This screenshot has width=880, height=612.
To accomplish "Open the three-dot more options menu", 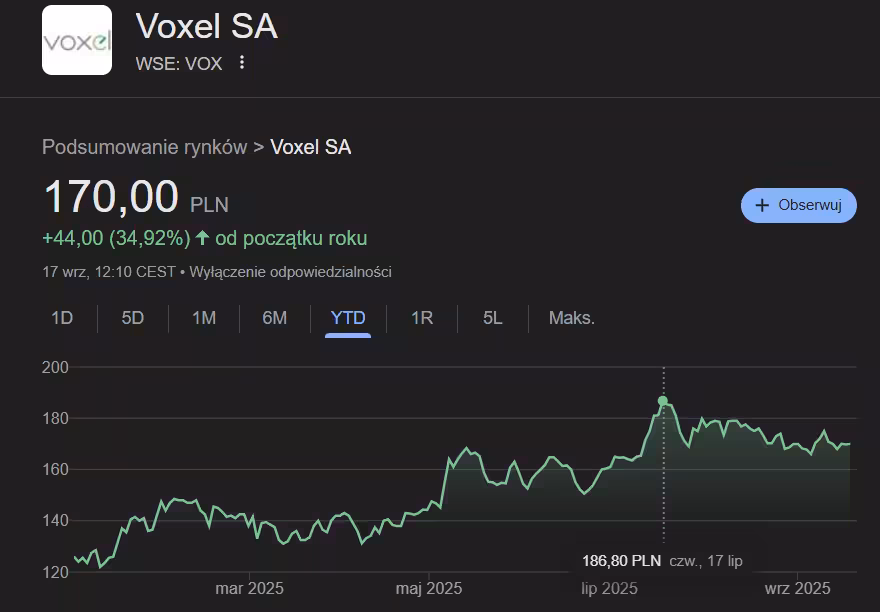I will point(242,63).
